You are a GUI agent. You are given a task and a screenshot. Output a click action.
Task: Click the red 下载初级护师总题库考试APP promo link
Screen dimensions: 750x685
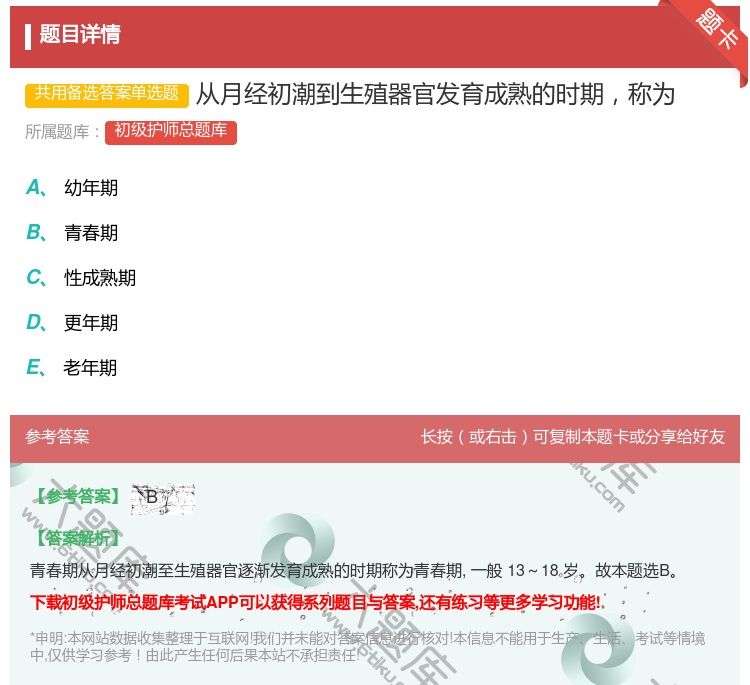tap(315, 602)
